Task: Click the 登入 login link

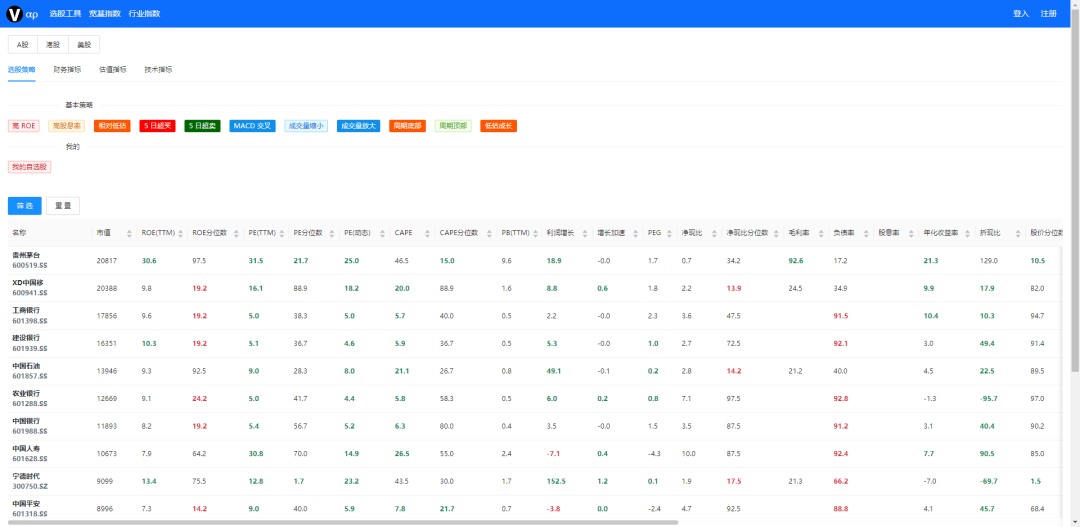Action: (1021, 14)
